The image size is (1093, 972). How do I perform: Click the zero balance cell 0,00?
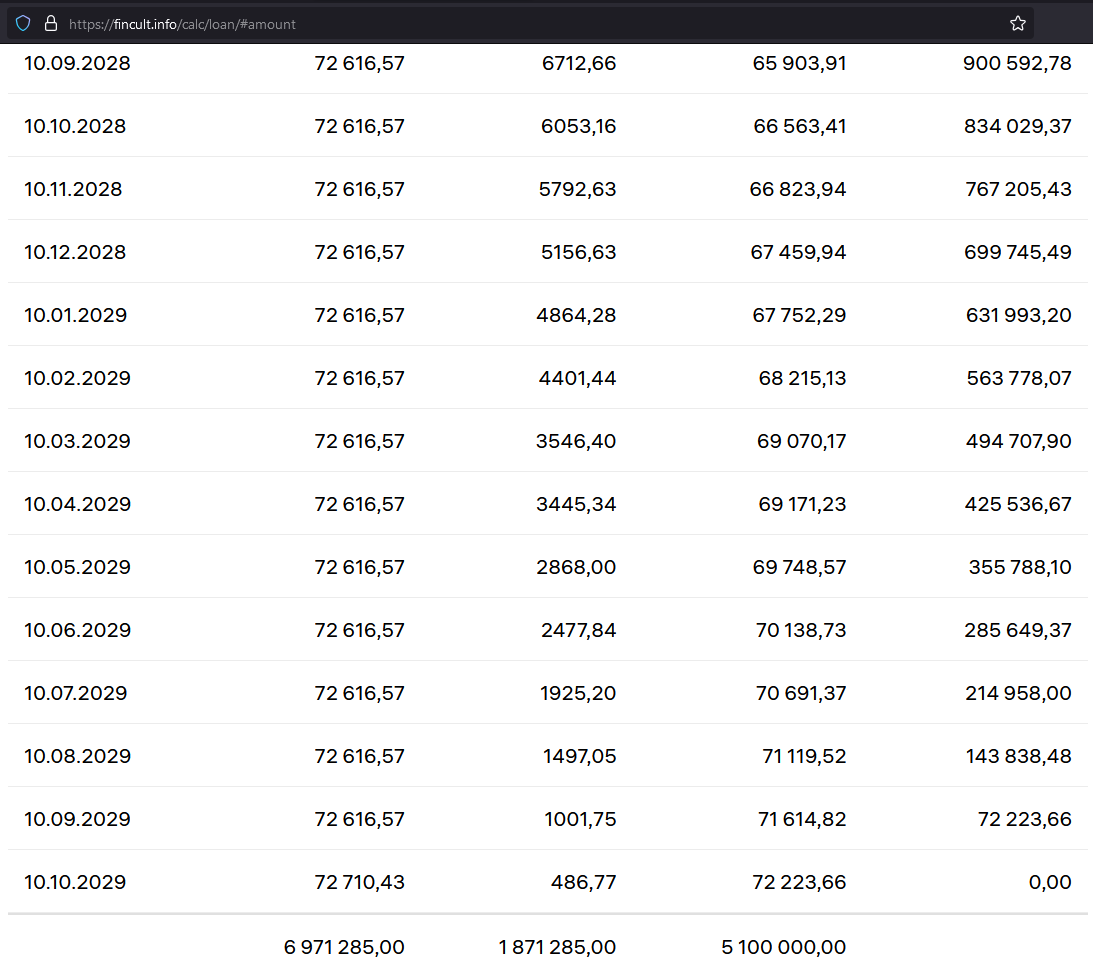click(1050, 882)
